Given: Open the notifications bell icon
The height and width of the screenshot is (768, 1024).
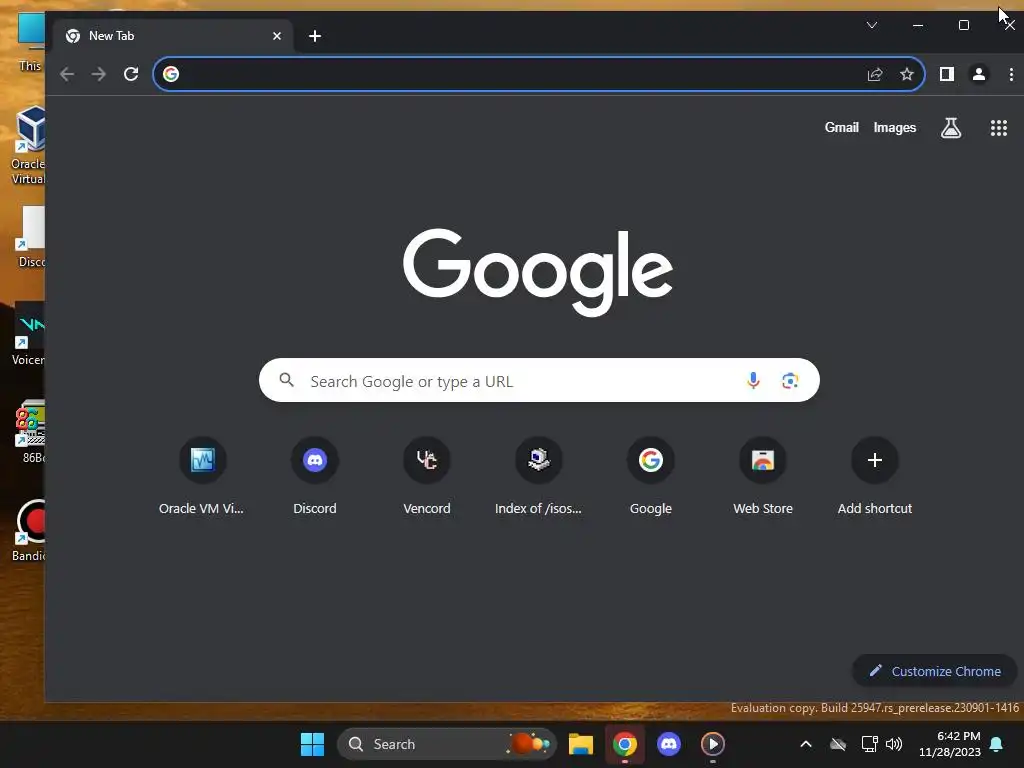Looking at the screenshot, I should [x=997, y=744].
